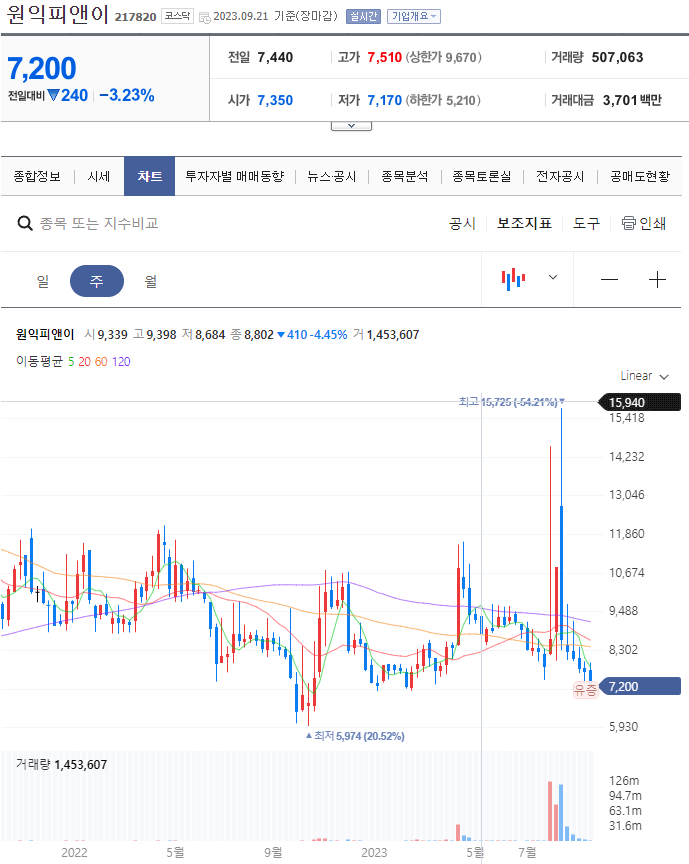Open the 투자자별 매매동향 tab
The height and width of the screenshot is (864, 689).
point(235,176)
